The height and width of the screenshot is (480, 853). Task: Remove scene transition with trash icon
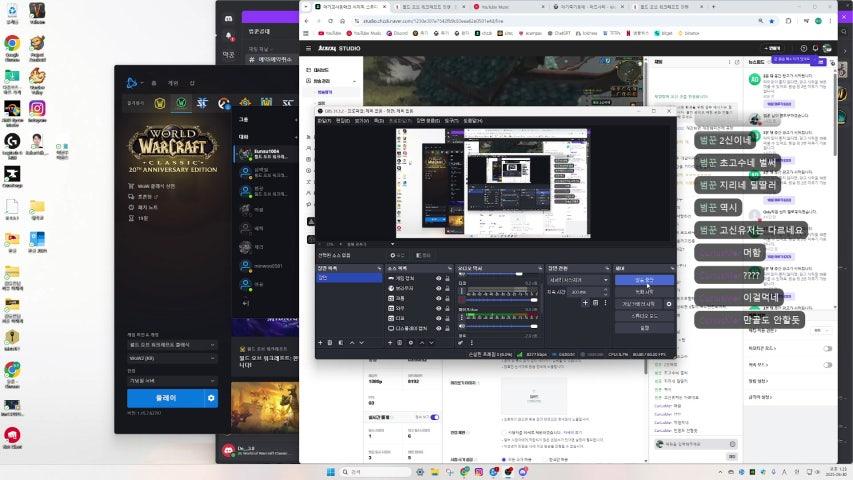[595, 303]
